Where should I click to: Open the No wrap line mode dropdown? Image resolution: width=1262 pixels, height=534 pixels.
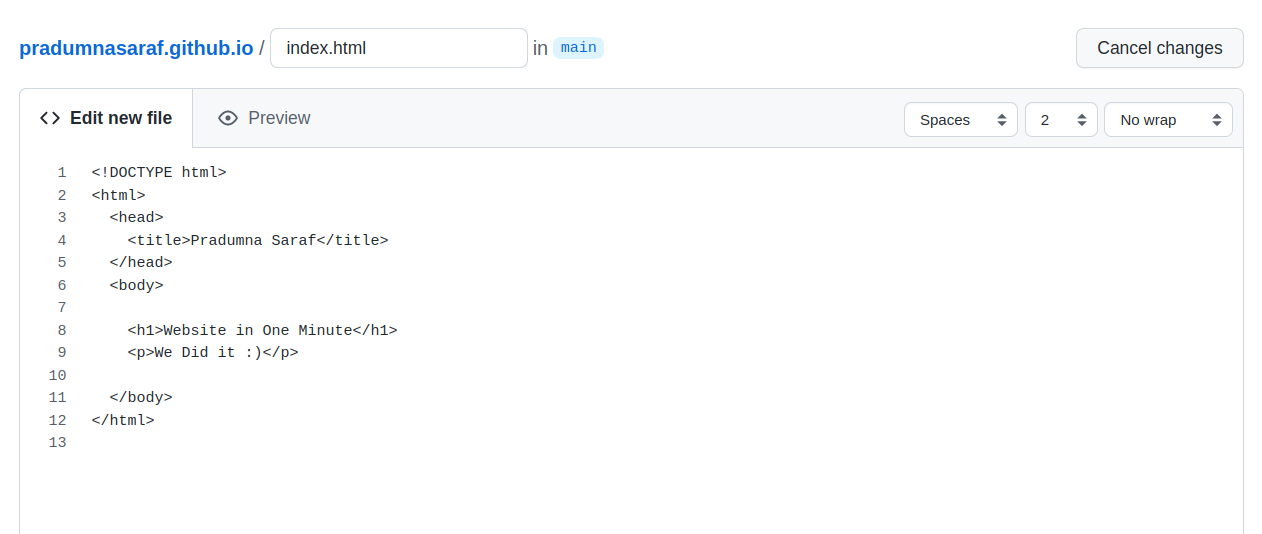1168,120
